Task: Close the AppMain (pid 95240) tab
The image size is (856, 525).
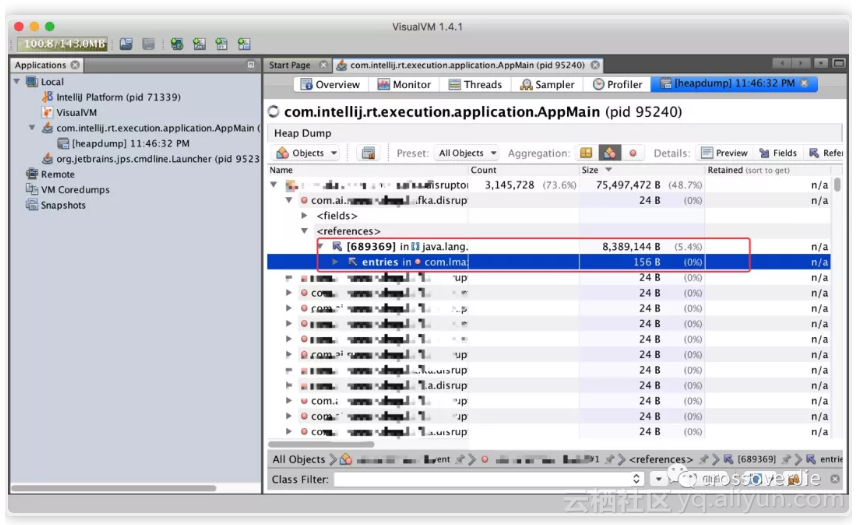Action: [595, 65]
